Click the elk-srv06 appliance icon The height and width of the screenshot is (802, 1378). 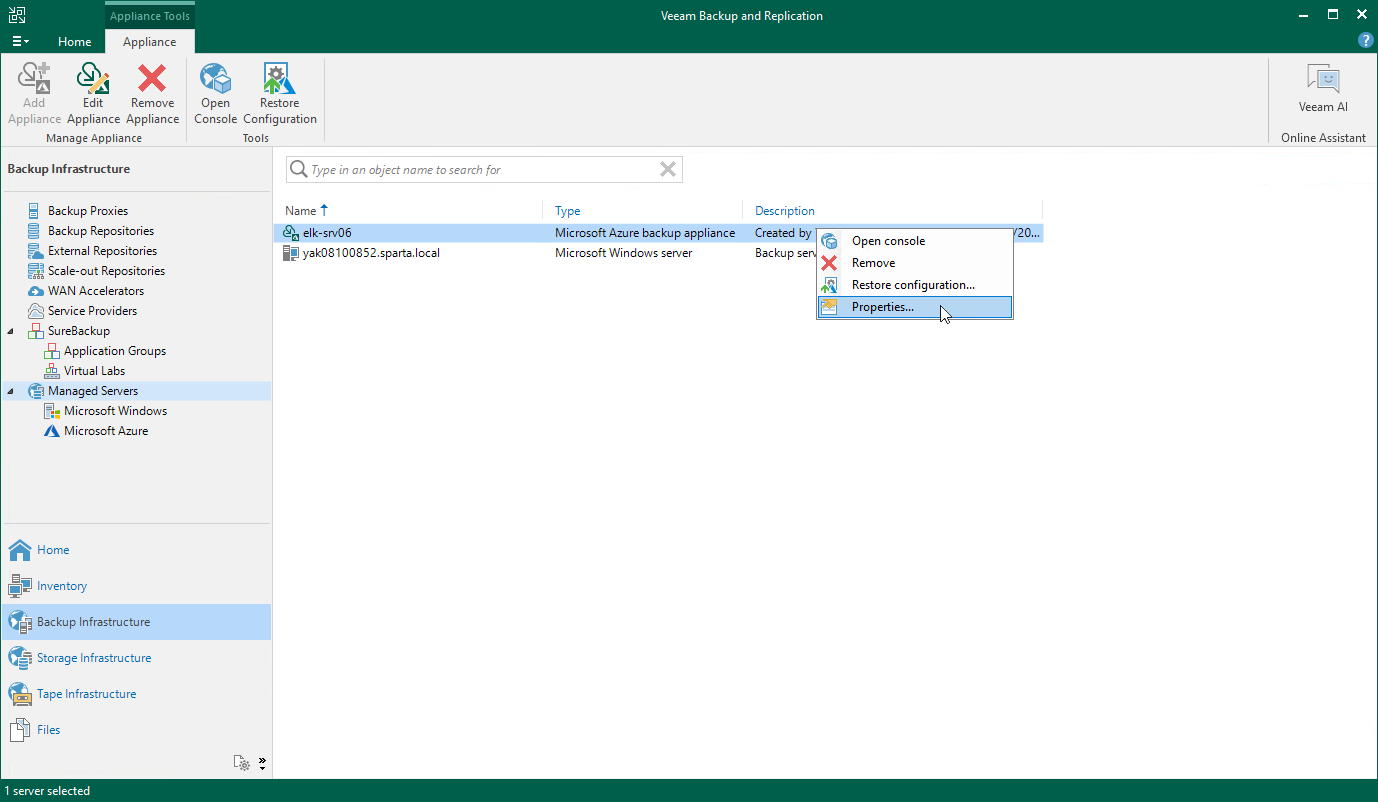pos(291,233)
